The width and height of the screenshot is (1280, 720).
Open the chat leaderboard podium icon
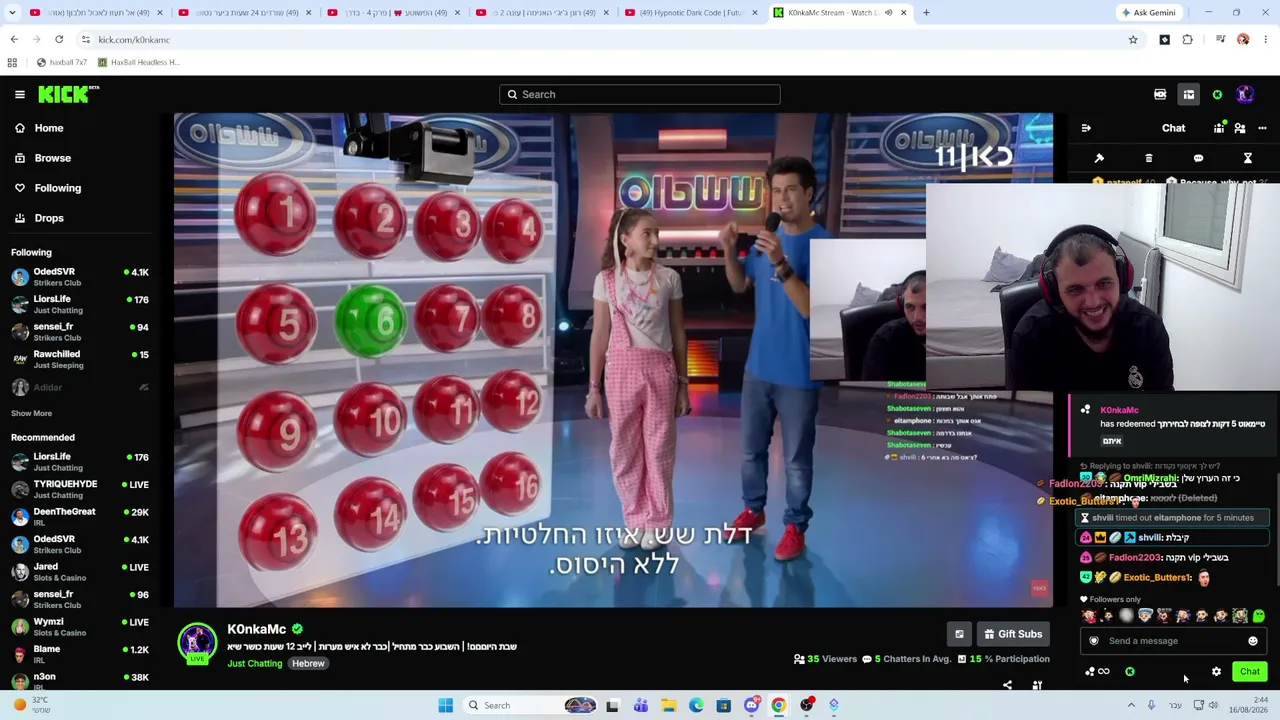[1219, 128]
